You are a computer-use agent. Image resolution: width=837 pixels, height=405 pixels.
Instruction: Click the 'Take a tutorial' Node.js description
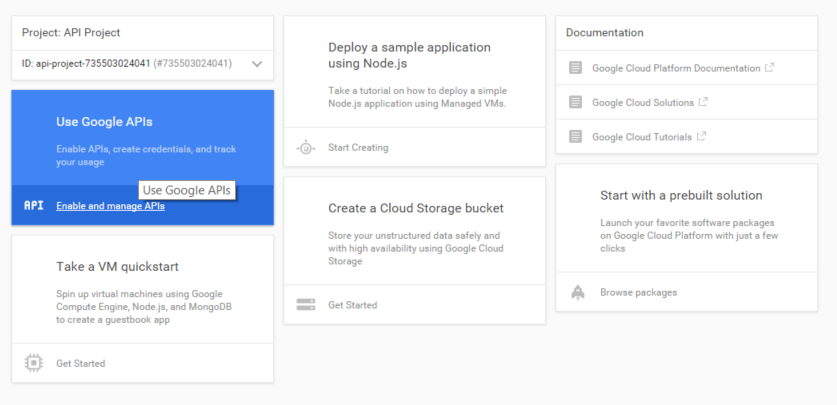pos(417,97)
